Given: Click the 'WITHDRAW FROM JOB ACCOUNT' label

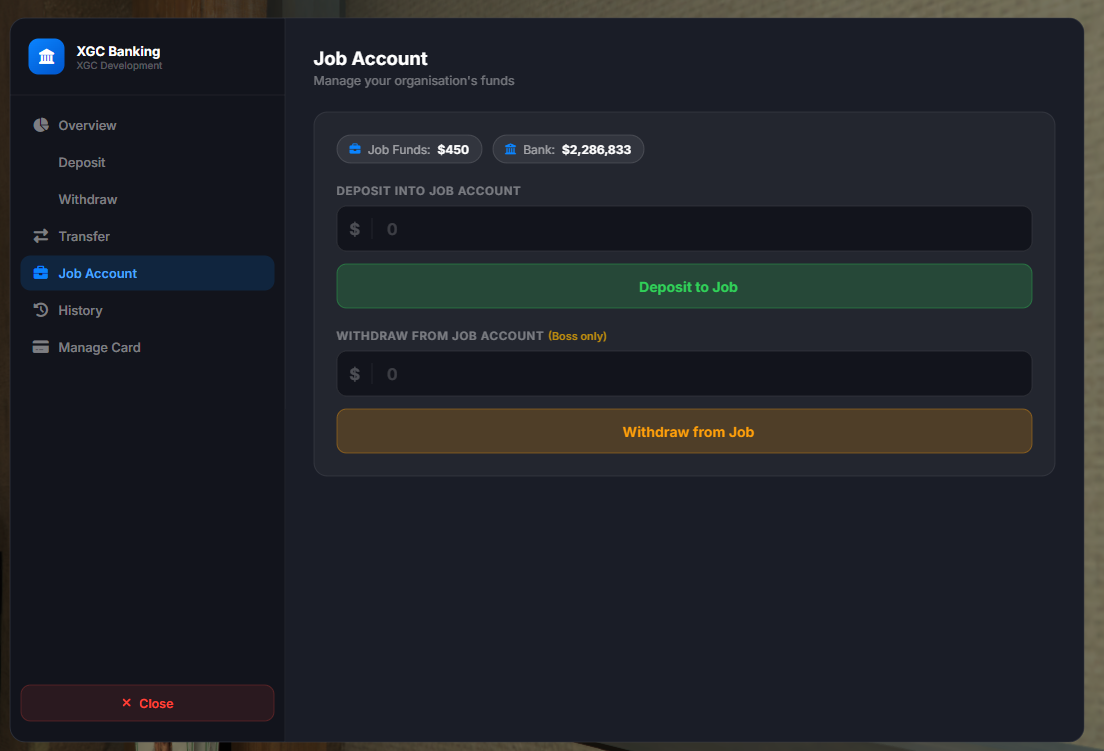Looking at the screenshot, I should tap(440, 336).
